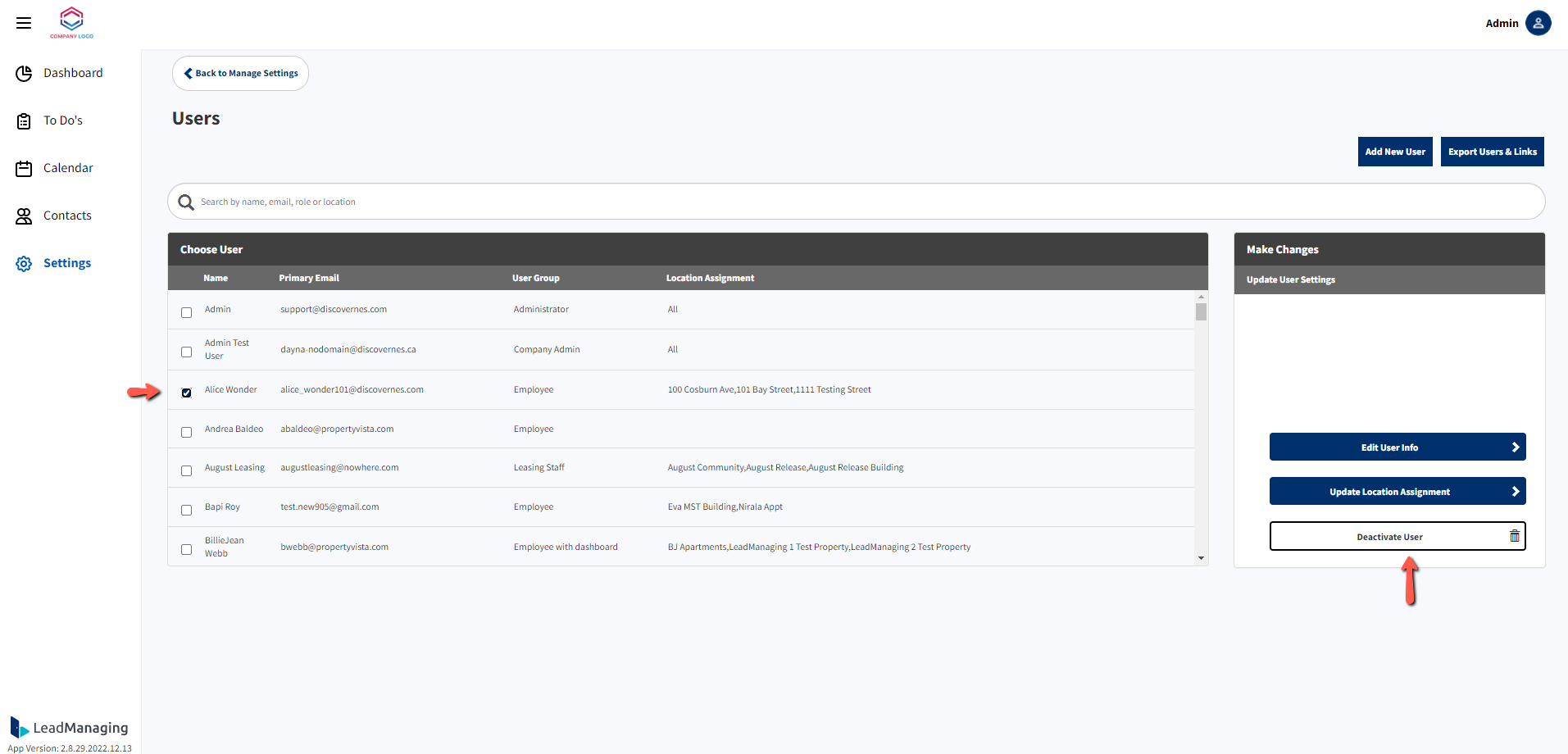Image resolution: width=1568 pixels, height=754 pixels.
Task: Click the Company Admin group cell
Action: 547,350
